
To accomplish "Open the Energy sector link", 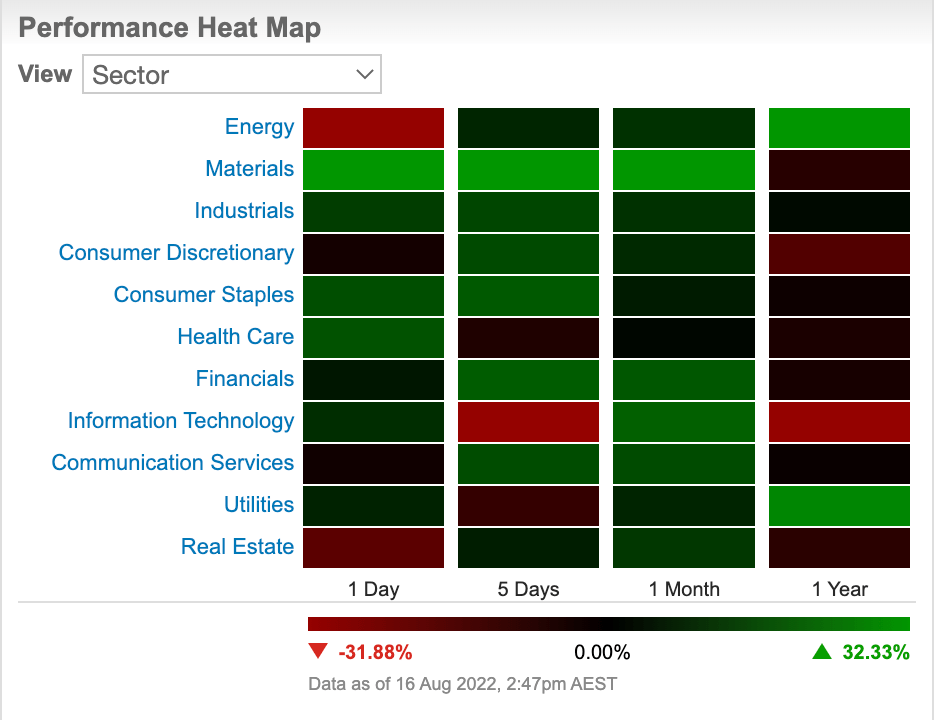I will coord(259,127).
